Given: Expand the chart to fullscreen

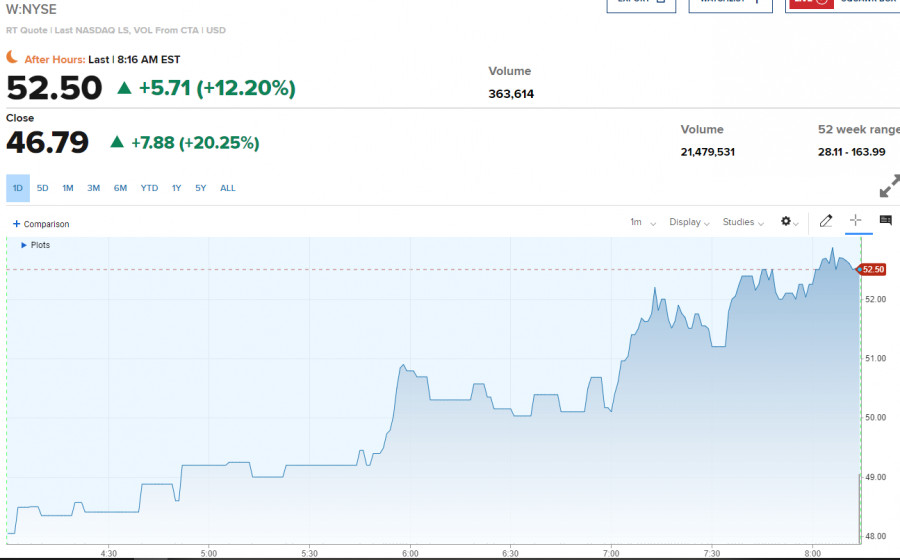Looking at the screenshot, I should click(888, 186).
